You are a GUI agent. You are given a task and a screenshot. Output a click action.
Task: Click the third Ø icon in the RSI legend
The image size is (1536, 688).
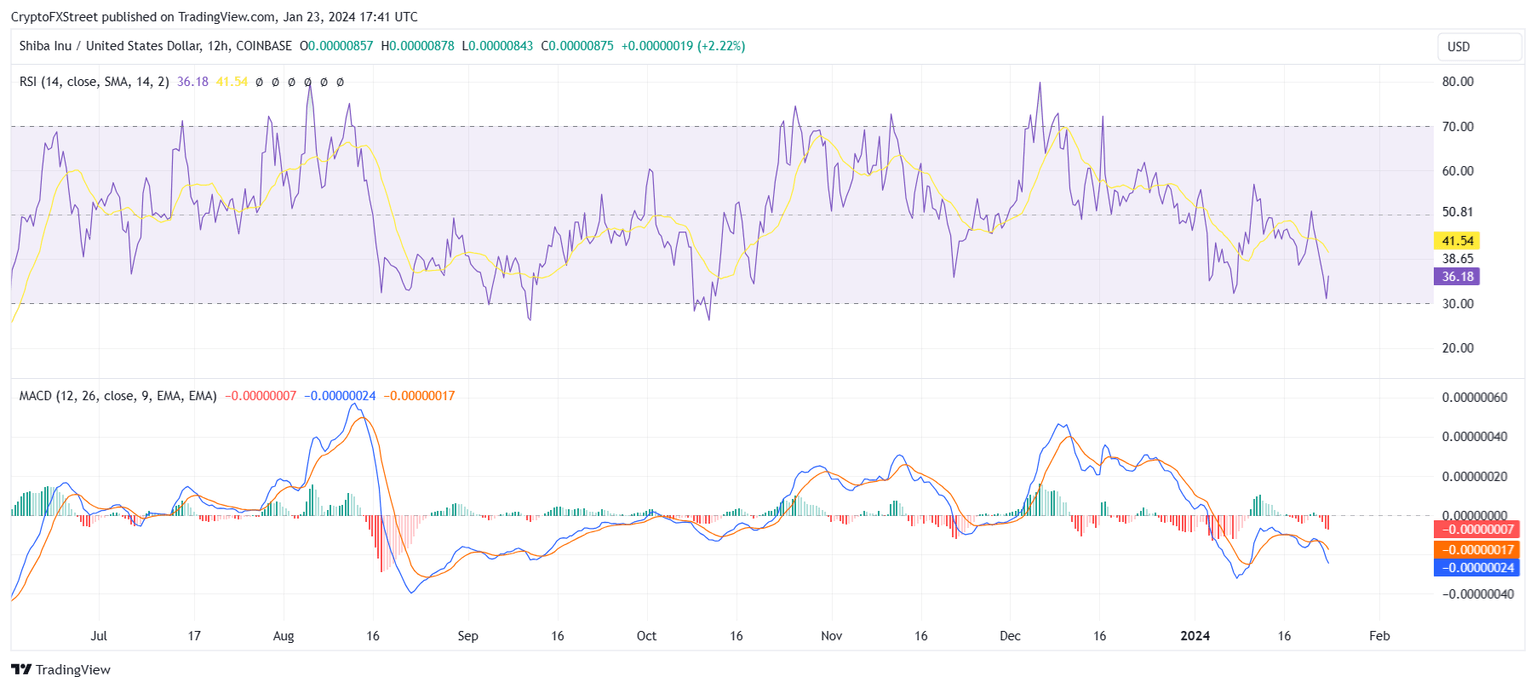pyautogui.click(x=291, y=82)
